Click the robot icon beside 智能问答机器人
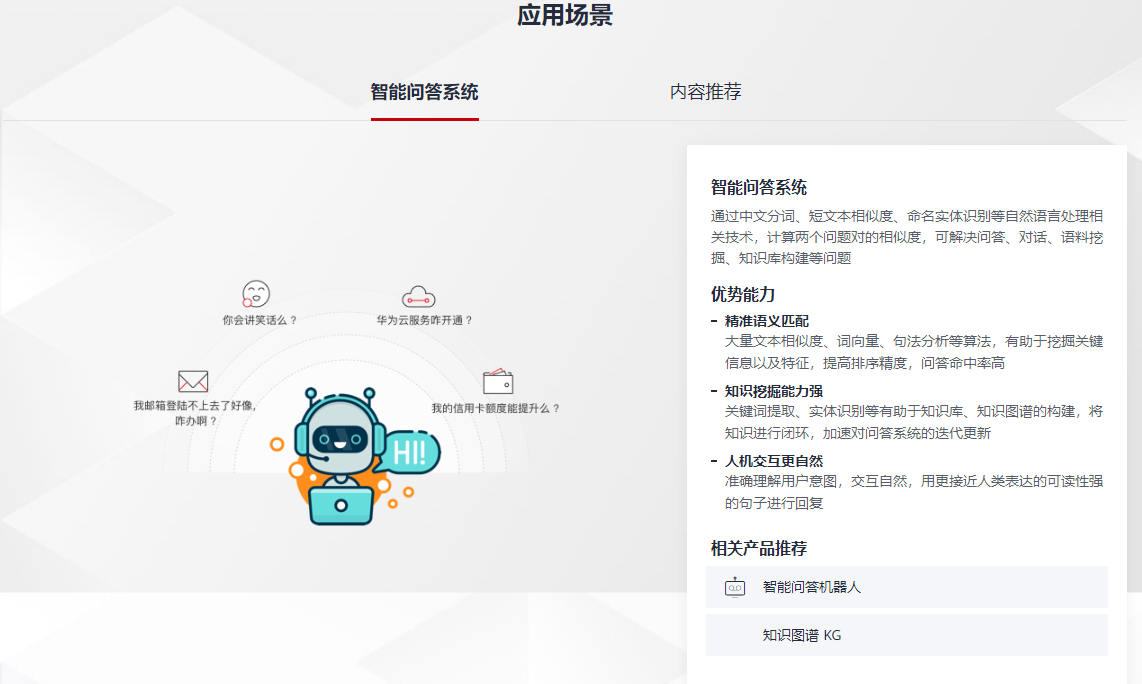This screenshot has width=1142, height=684. point(735,587)
